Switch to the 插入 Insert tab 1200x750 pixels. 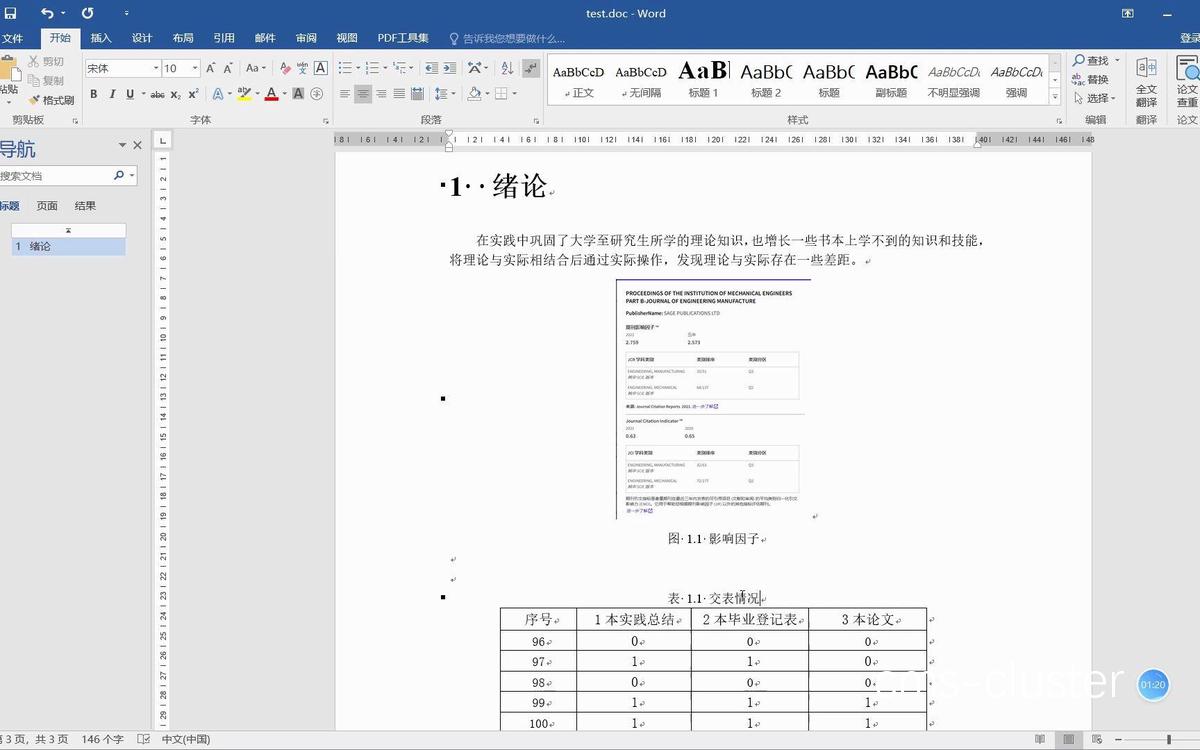click(x=101, y=38)
